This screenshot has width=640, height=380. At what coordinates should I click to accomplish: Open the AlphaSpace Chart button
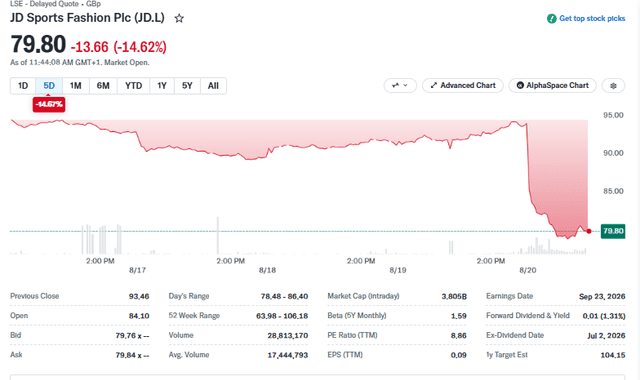(552, 86)
